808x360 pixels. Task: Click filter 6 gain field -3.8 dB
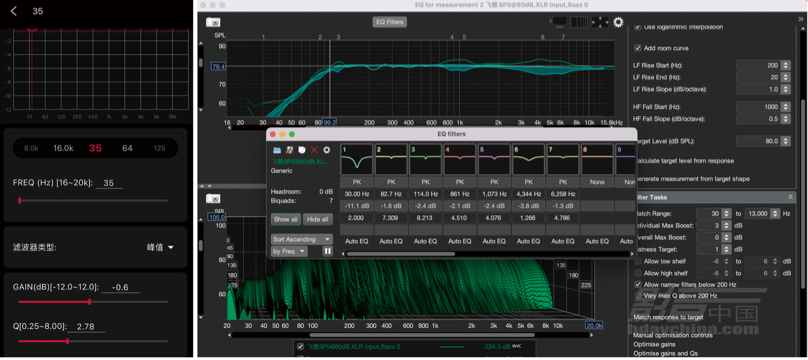(528, 206)
